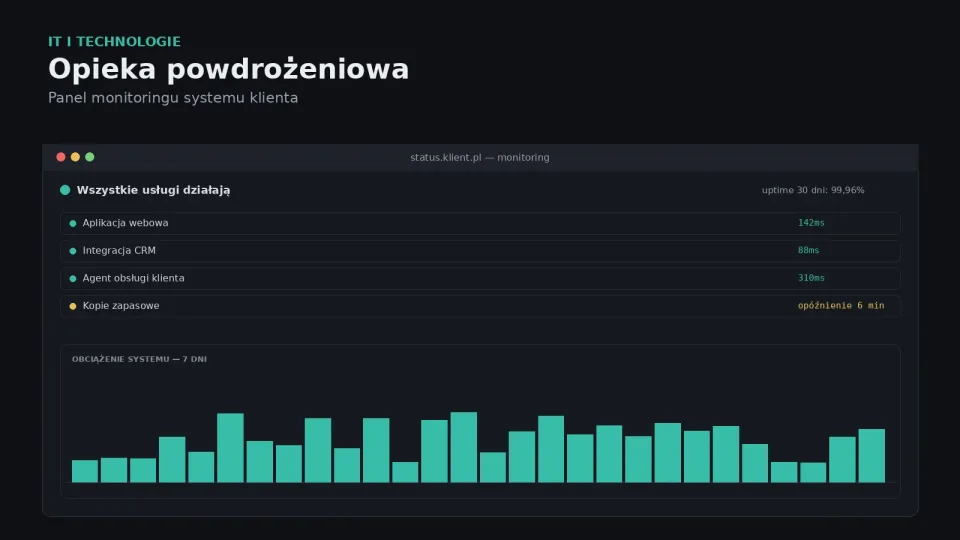
Task: Click the Opieka powdrożeniowa slide title
Action: tap(228, 69)
